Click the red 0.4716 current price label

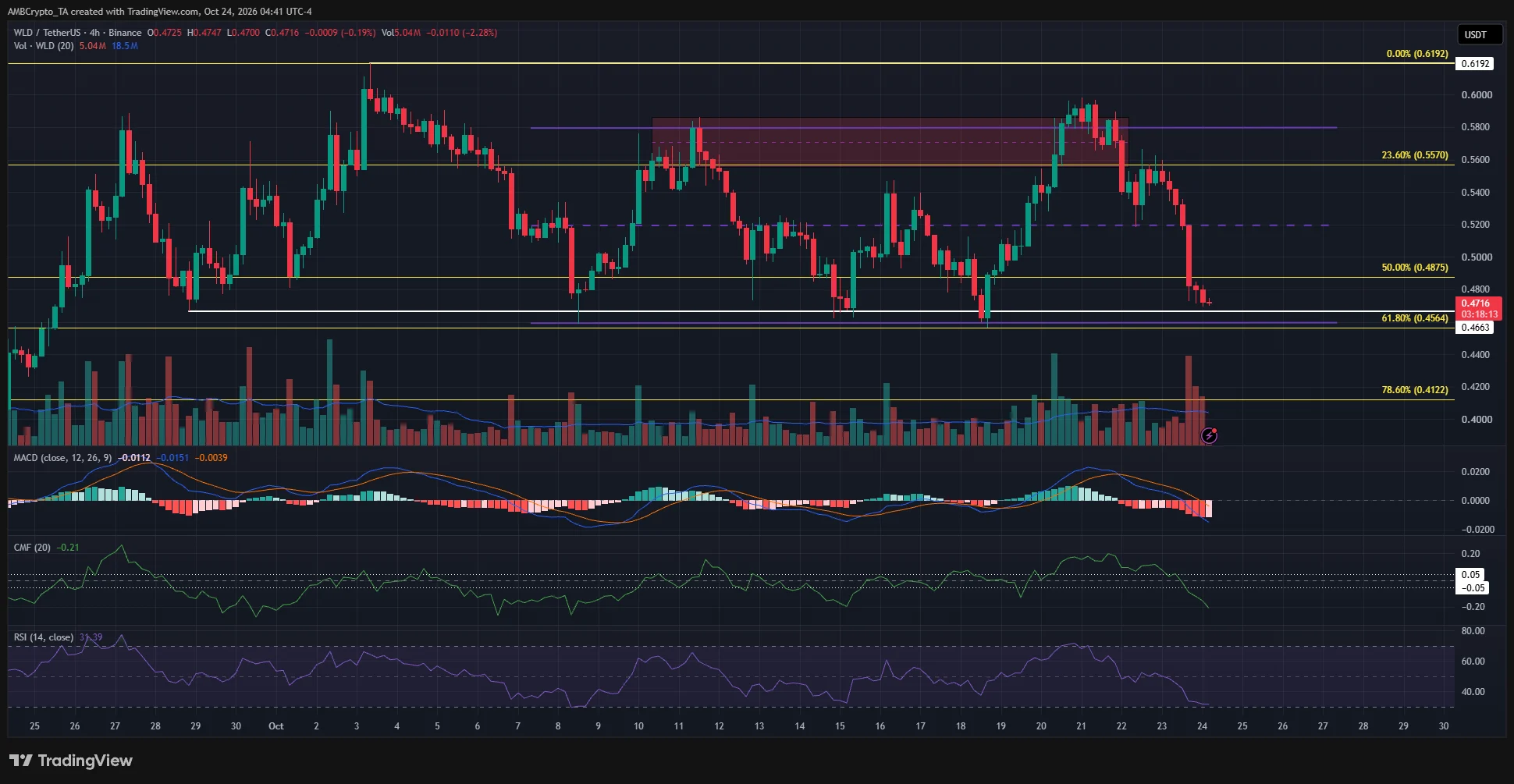pyautogui.click(x=1478, y=309)
